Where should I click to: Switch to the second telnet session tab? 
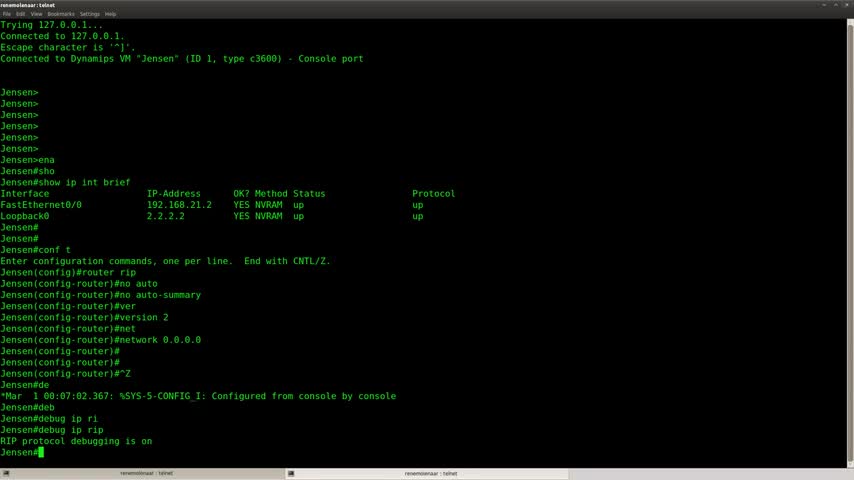point(427,473)
